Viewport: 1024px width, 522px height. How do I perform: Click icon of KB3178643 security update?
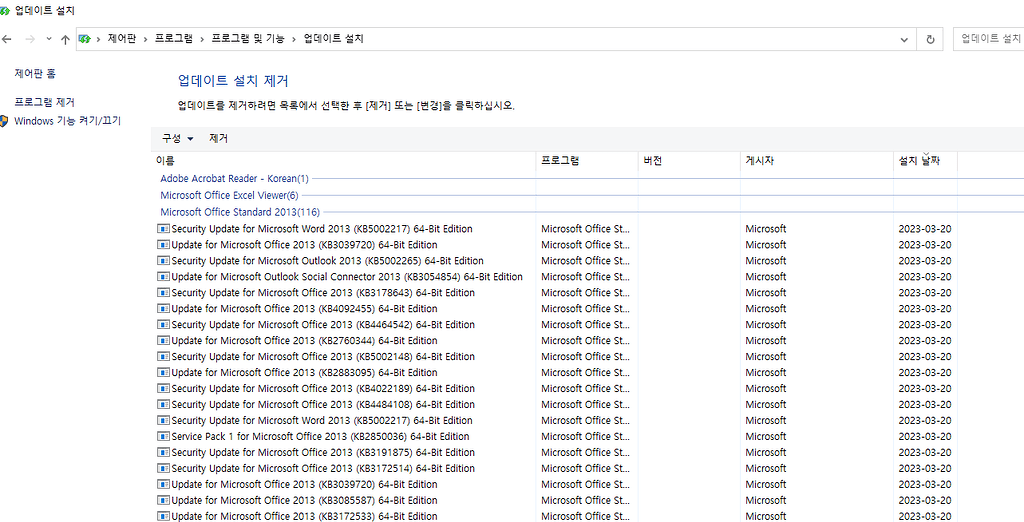163,293
